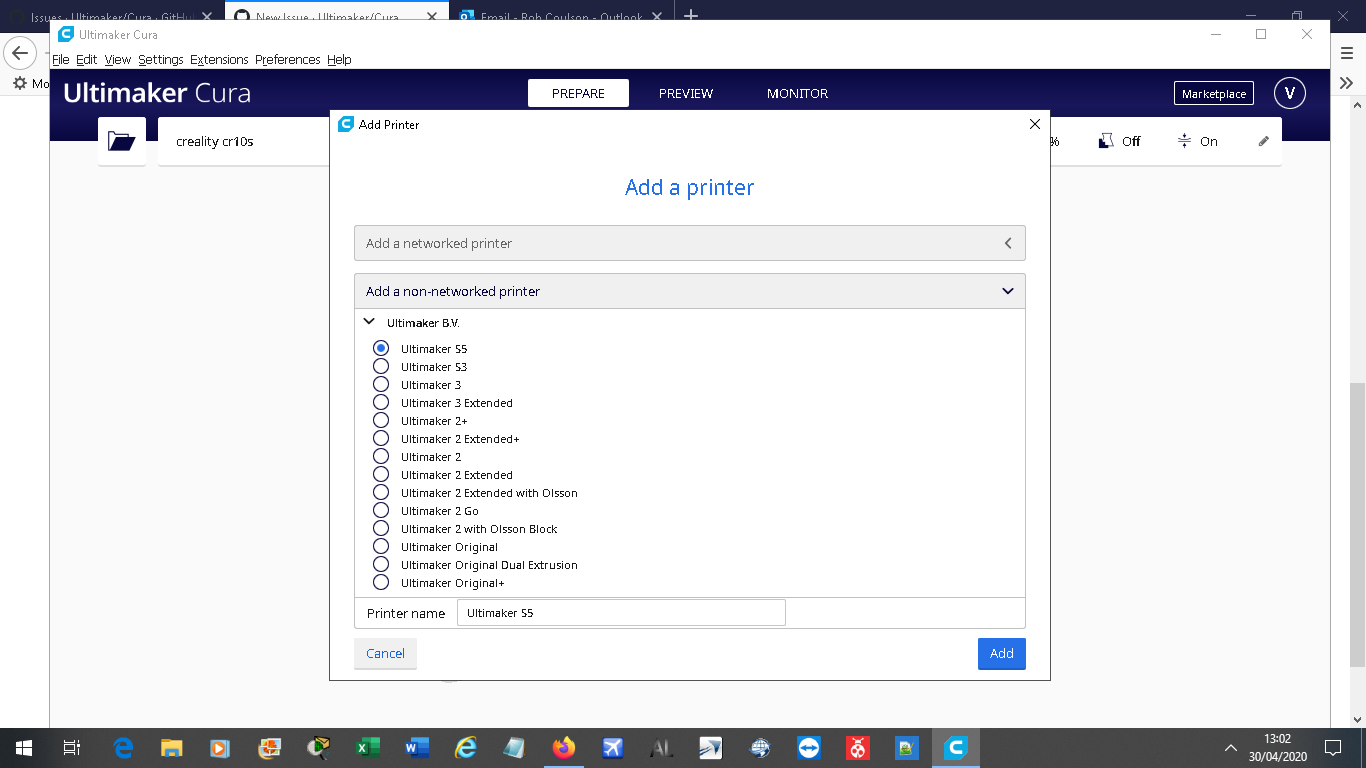
Task: Click the browser back arrow button
Action: (20, 53)
